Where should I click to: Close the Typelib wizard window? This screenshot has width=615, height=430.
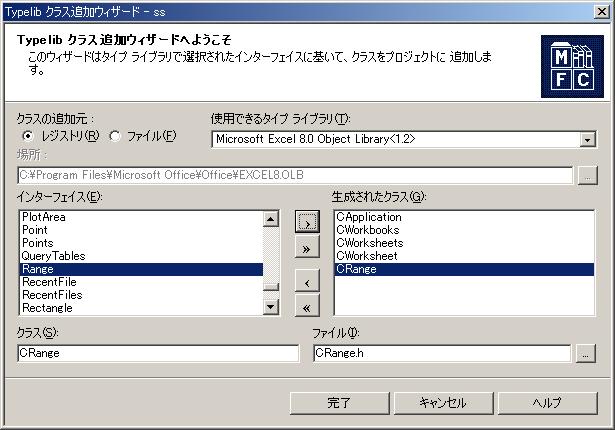click(602, 12)
